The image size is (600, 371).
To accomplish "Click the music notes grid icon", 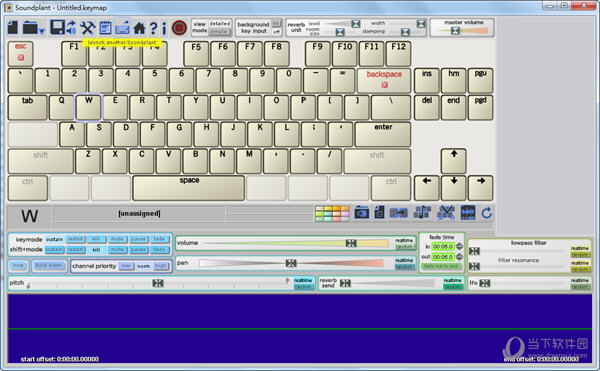I will pyautogui.click(x=422, y=213).
